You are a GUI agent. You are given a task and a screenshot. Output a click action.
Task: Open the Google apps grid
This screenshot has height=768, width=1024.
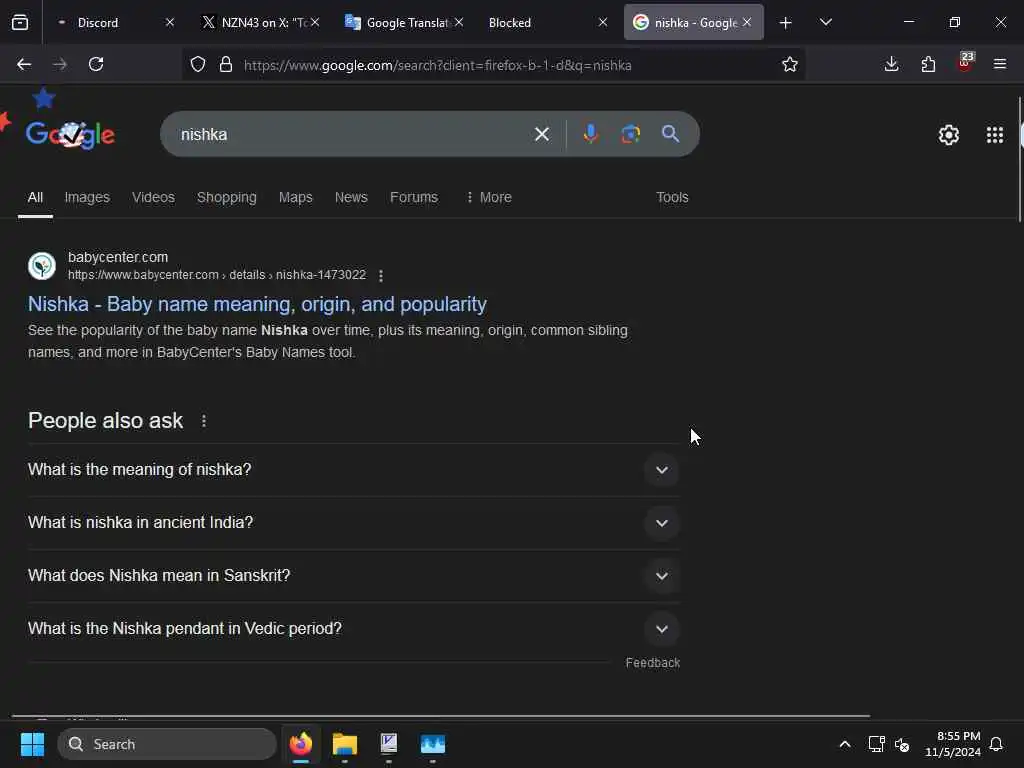pos(995,135)
